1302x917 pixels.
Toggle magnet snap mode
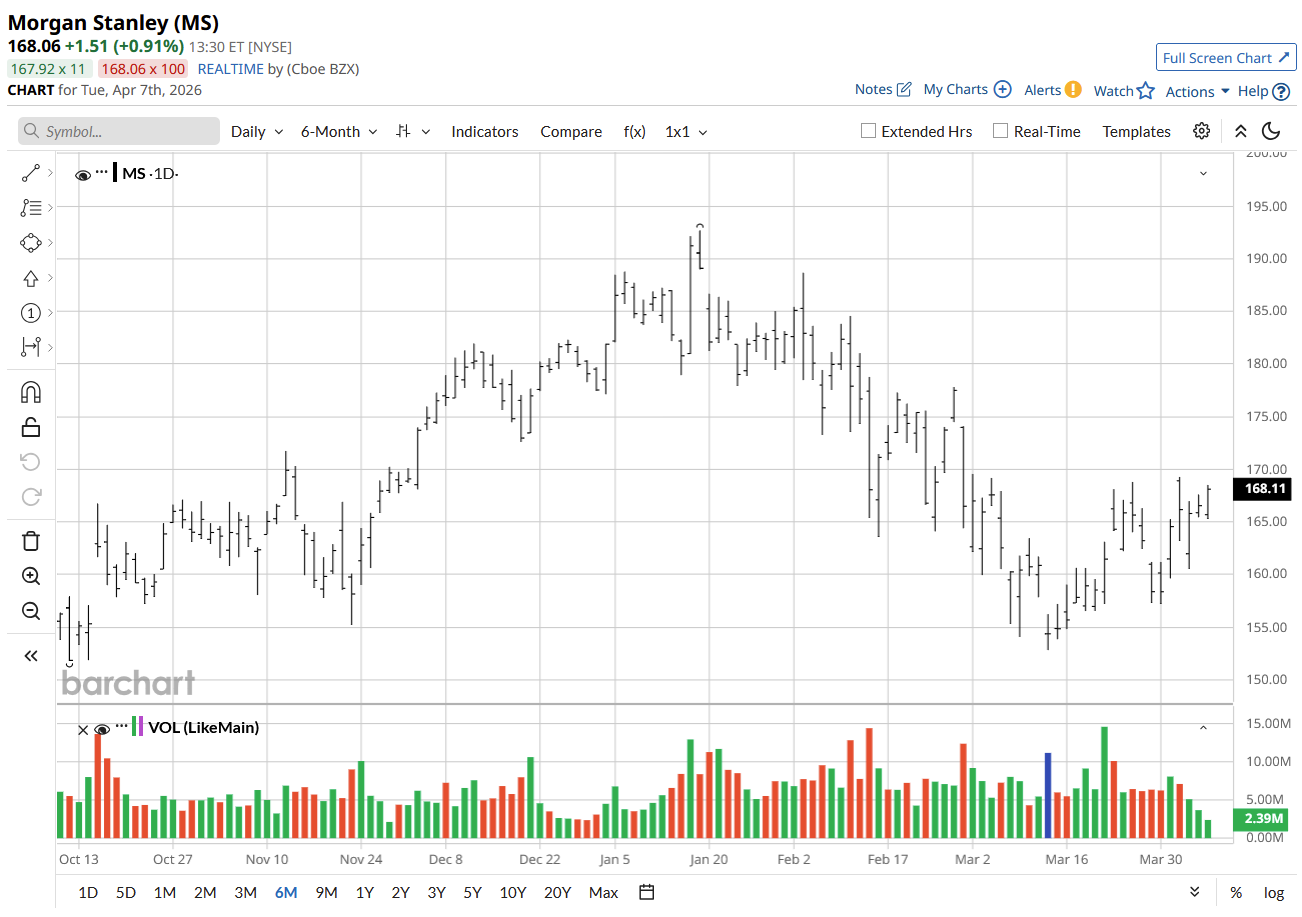pos(30,392)
